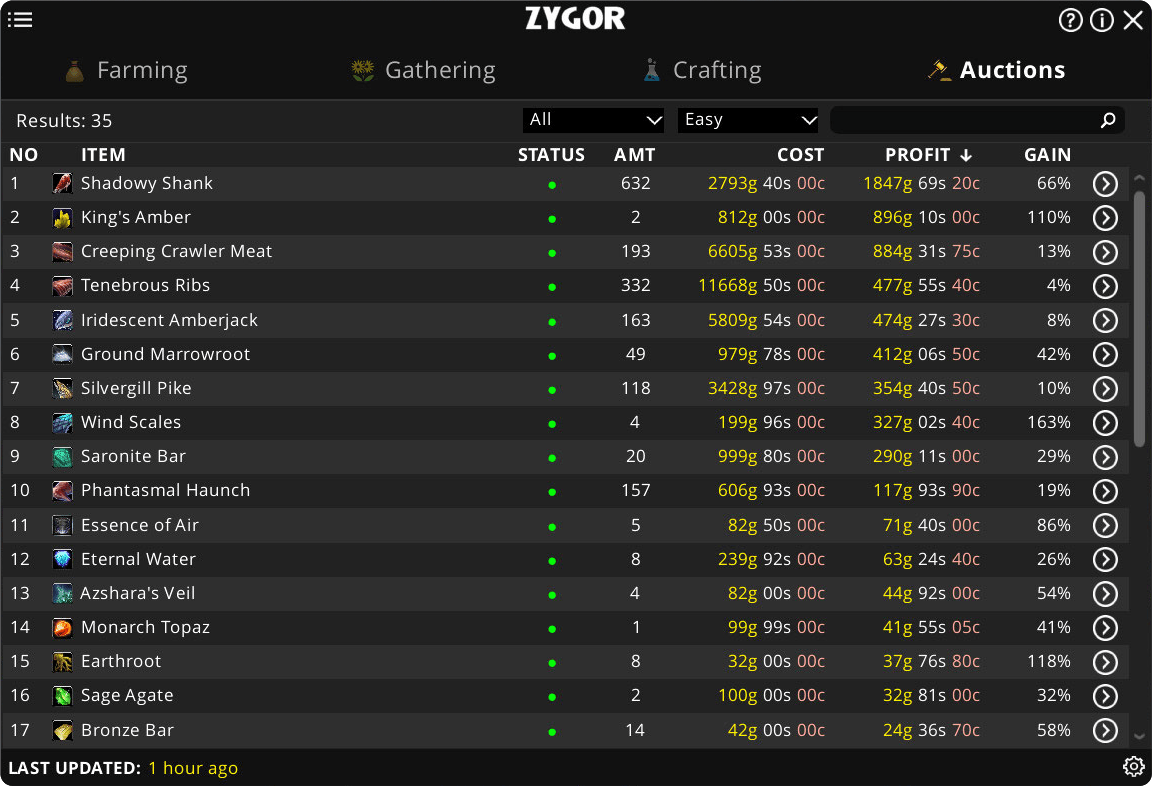
Task: Open details arrow for Bronze Bar
Action: point(1105,730)
